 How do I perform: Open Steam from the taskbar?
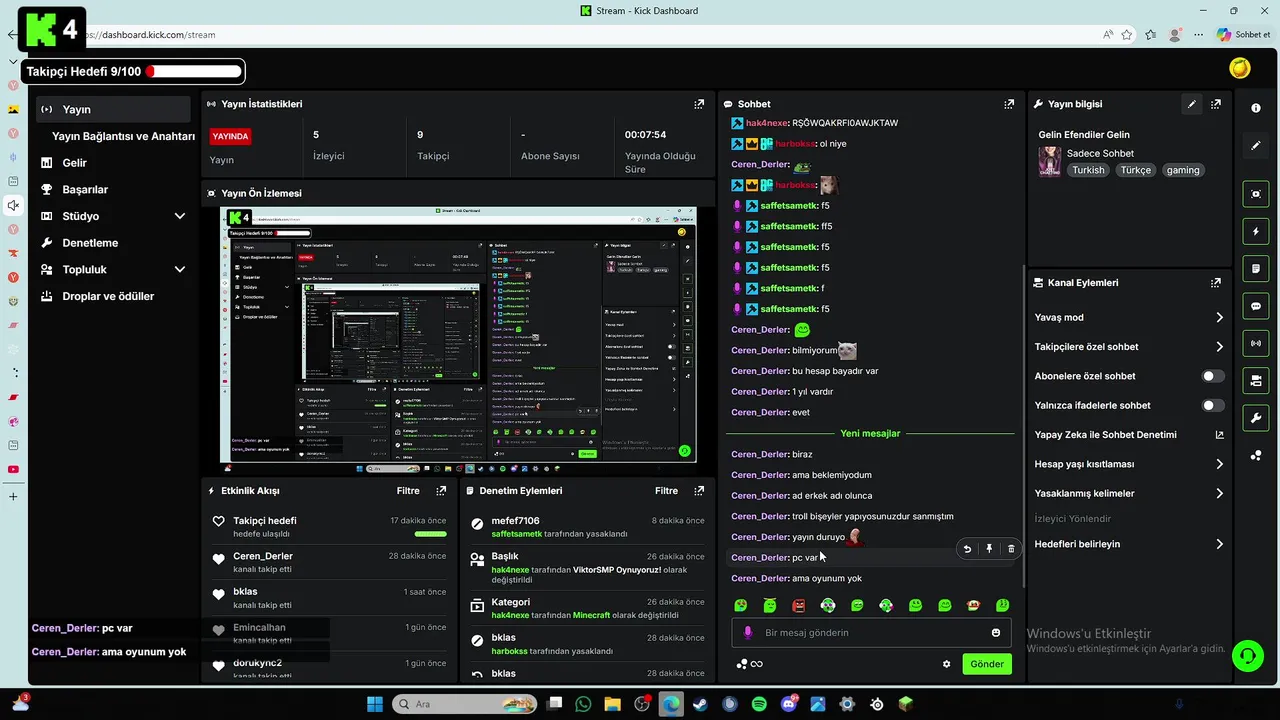pos(700,704)
